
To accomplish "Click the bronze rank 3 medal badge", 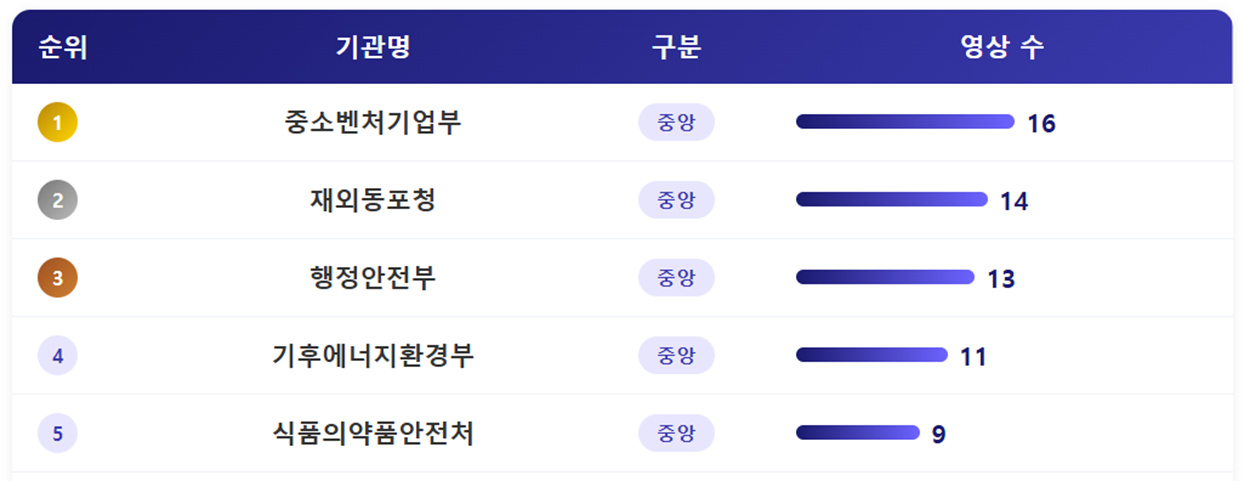I will [57, 278].
